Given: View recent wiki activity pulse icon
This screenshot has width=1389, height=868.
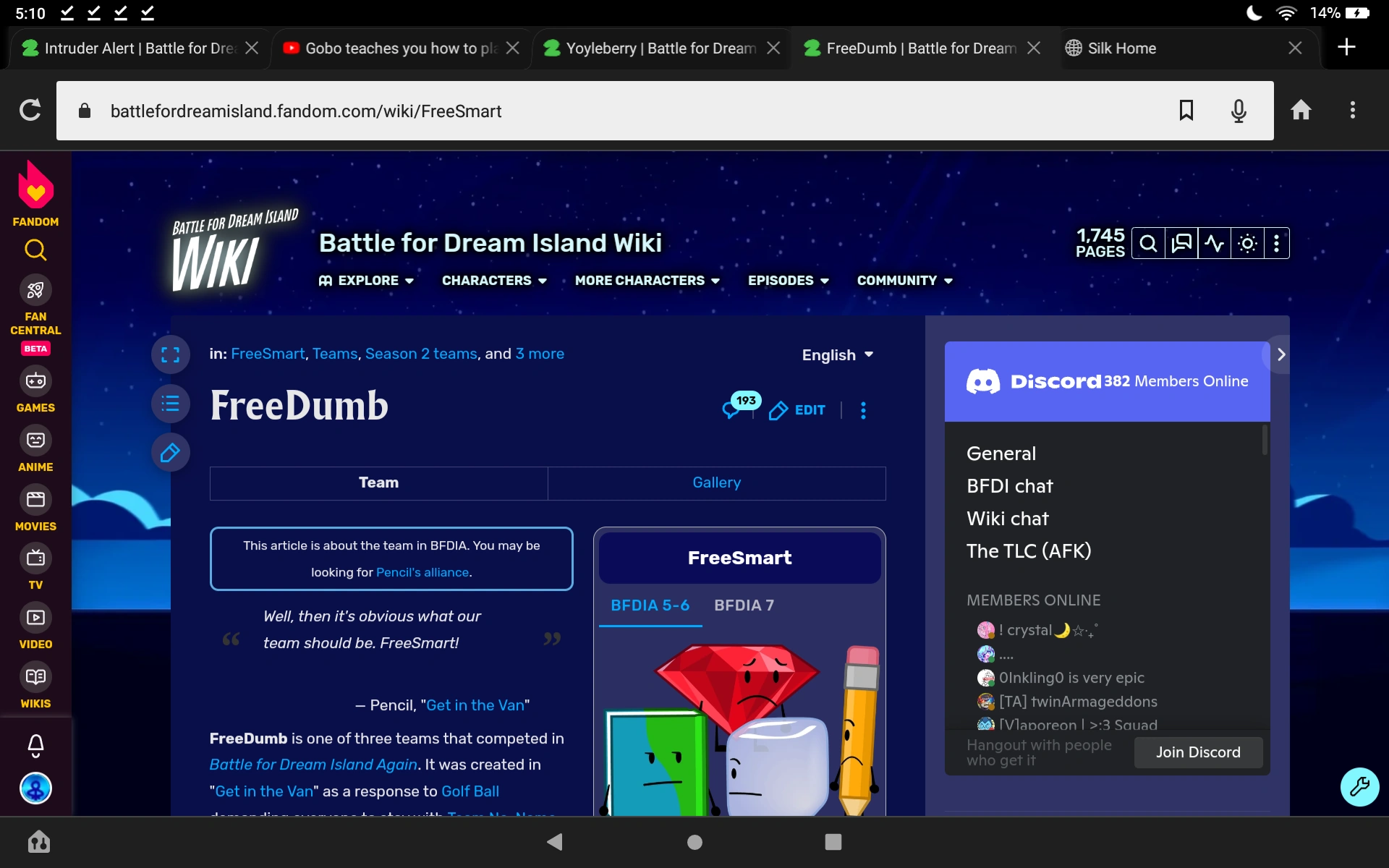Looking at the screenshot, I should click(x=1214, y=243).
